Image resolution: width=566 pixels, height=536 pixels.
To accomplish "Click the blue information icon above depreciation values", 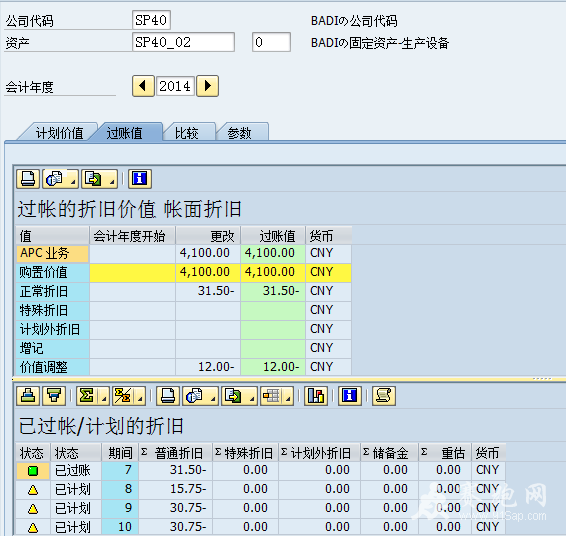I will tap(140, 179).
